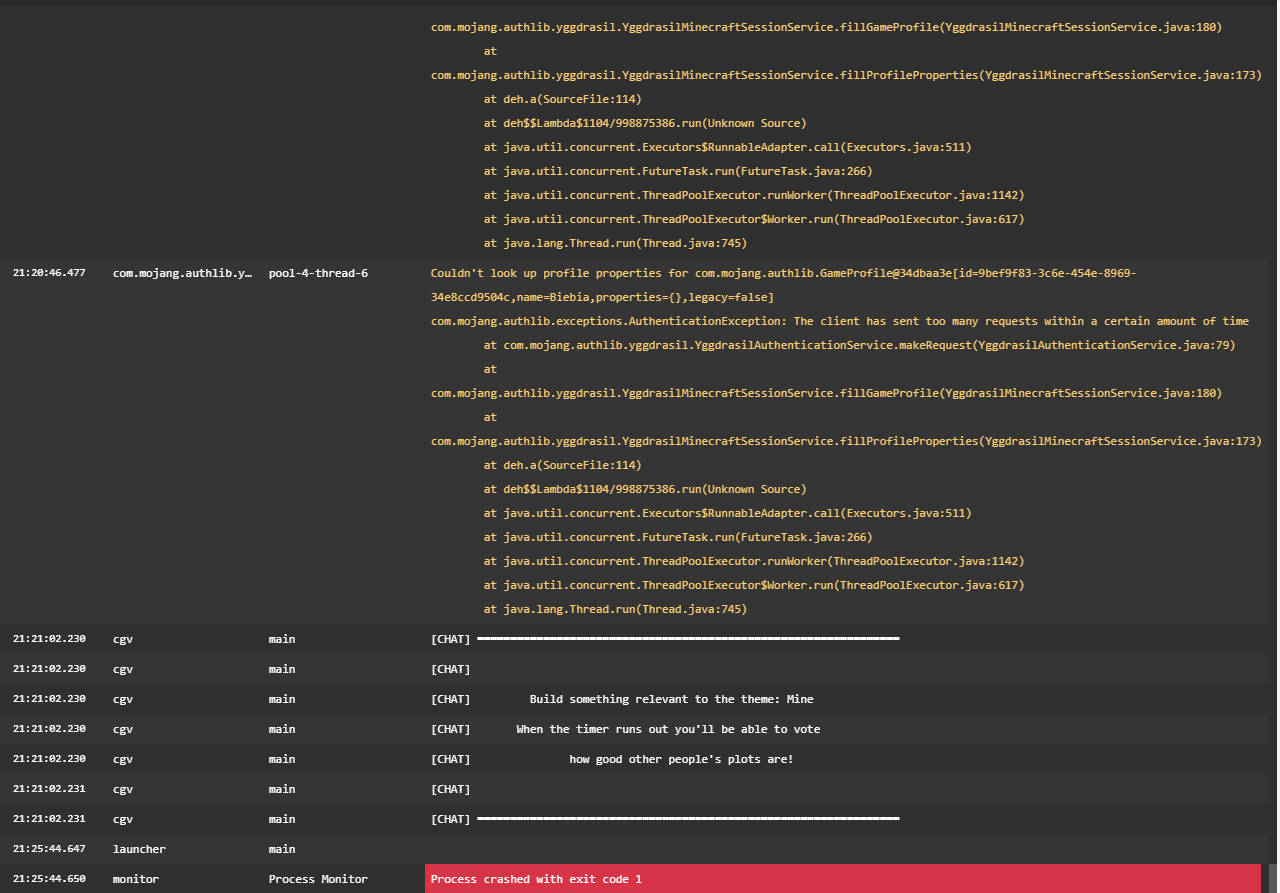The width and height of the screenshot is (1280, 893).
Task: Select the 'When the timer runs out' chat line
Action: tap(668, 729)
